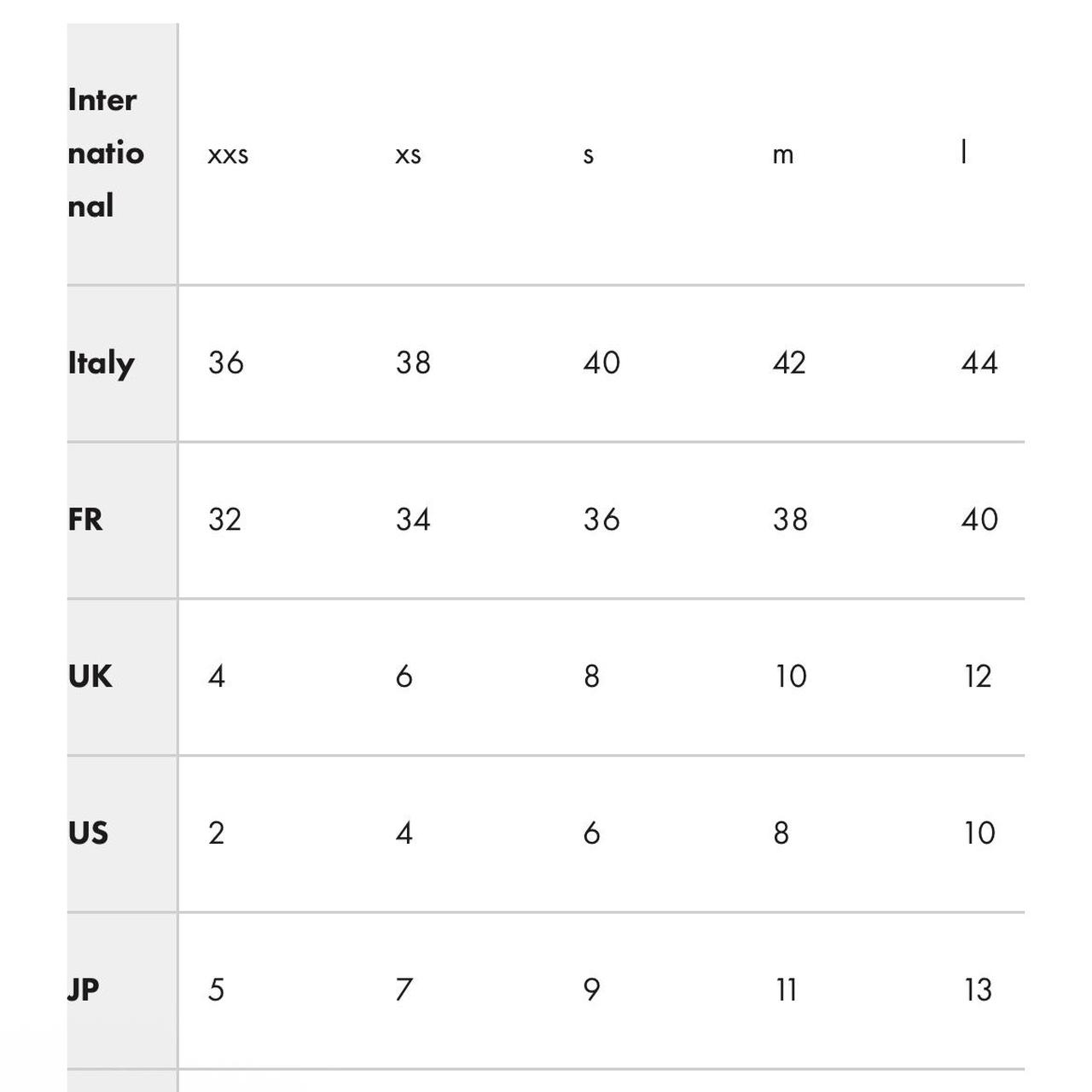Select Italy size 42 cell

click(789, 363)
